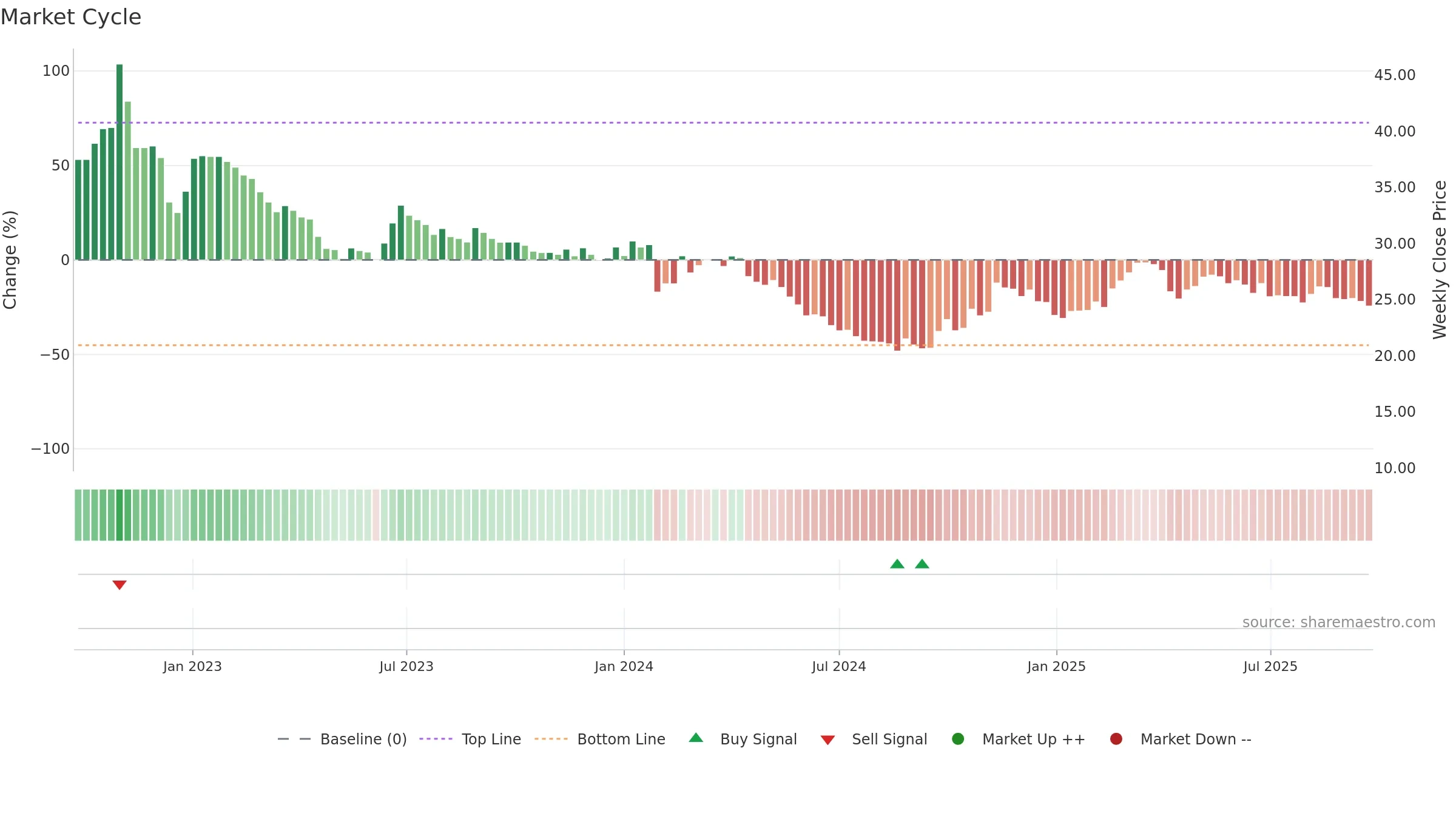The width and height of the screenshot is (1456, 819).
Task: Click the 15.00 tick on the right axis
Action: 1395,412
